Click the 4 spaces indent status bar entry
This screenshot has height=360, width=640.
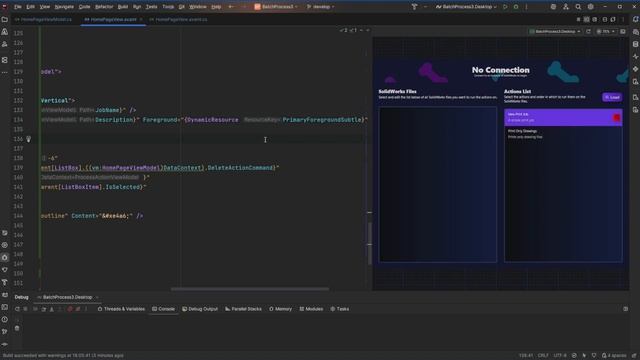[x=614, y=356]
